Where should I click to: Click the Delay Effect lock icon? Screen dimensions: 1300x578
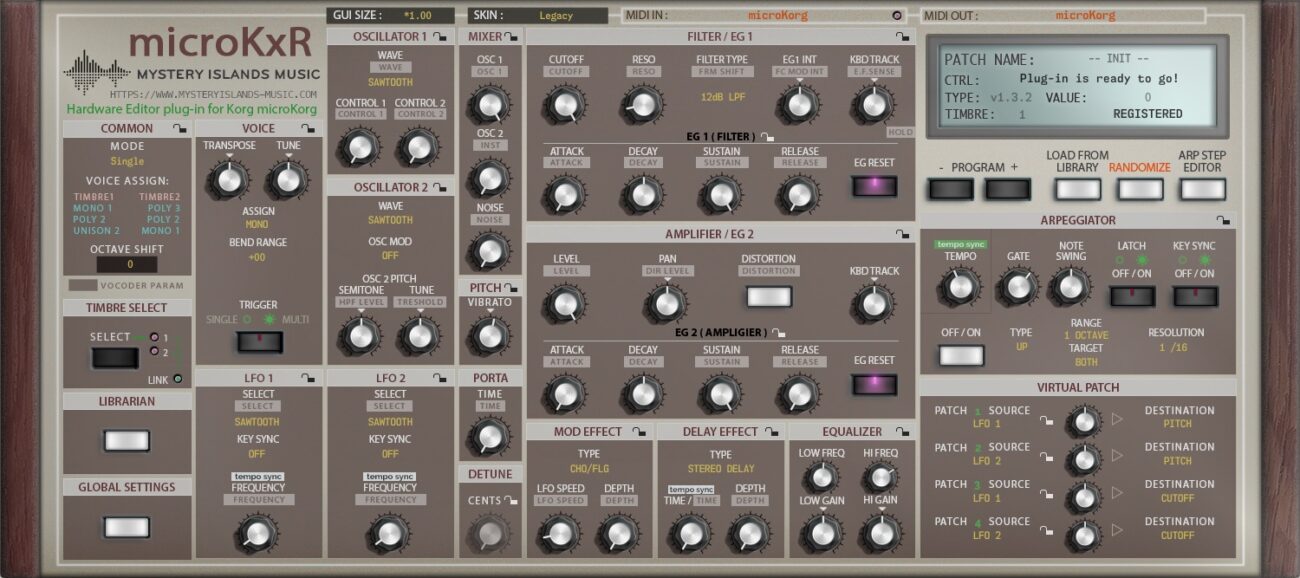pos(773,432)
